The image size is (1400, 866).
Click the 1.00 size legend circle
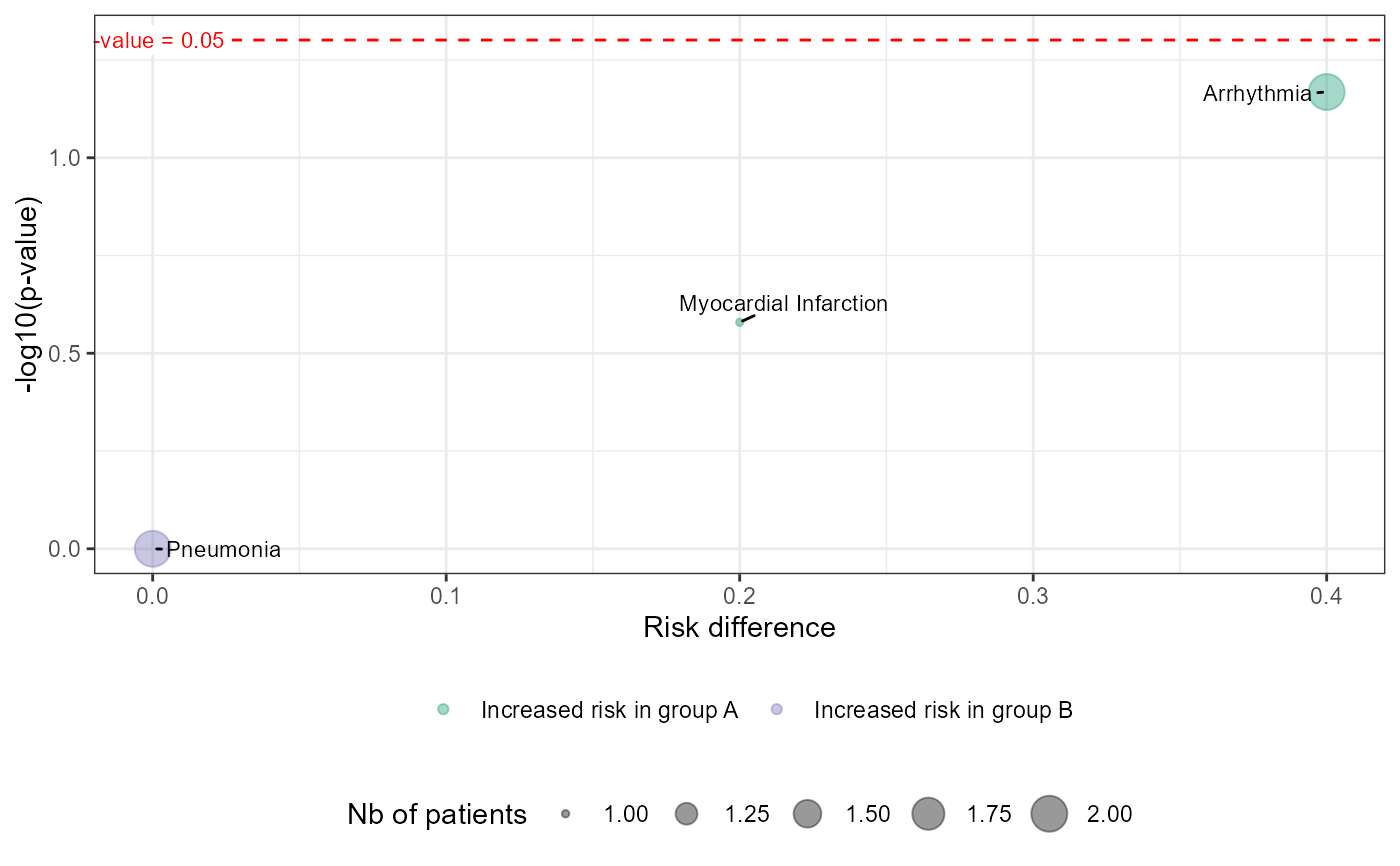click(x=566, y=814)
